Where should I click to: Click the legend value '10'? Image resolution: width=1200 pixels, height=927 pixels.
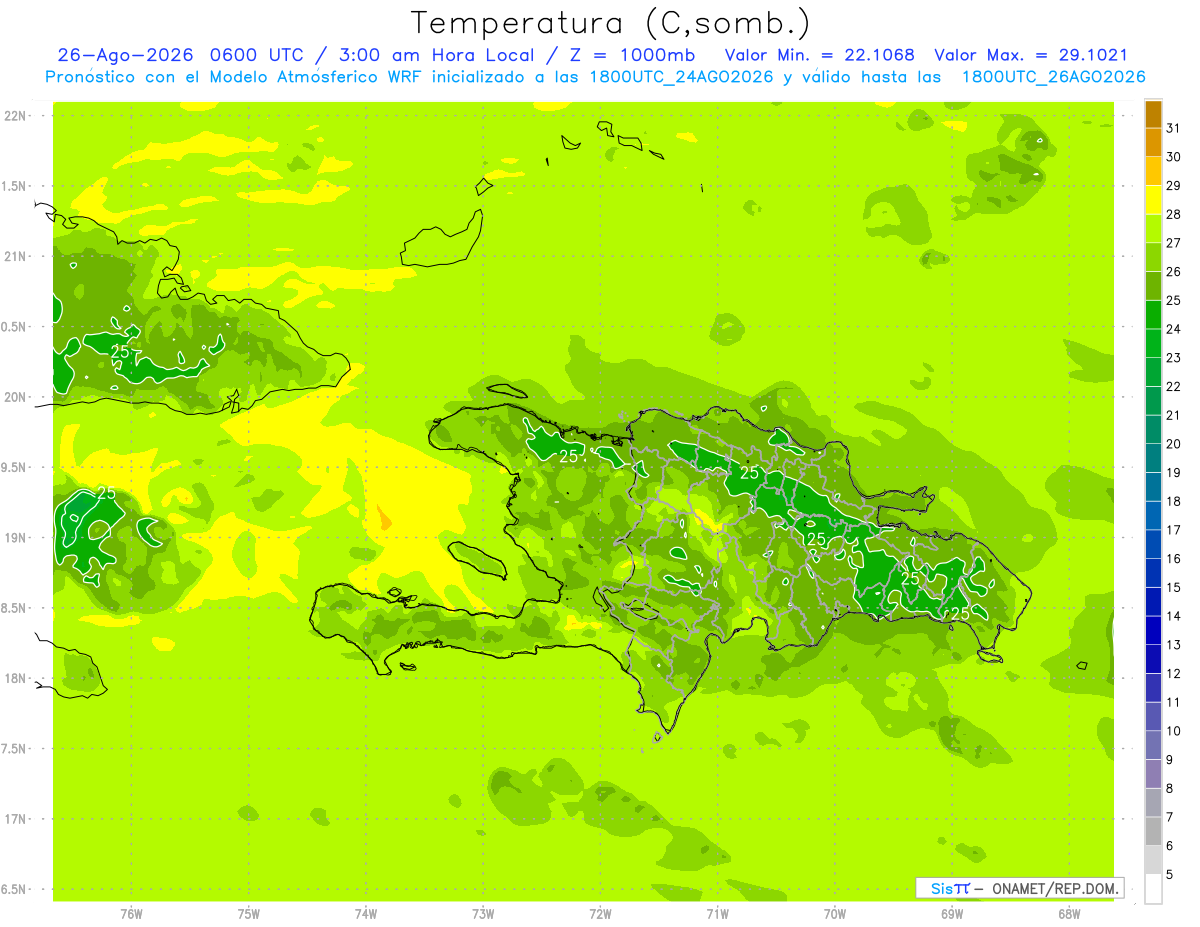(1173, 731)
